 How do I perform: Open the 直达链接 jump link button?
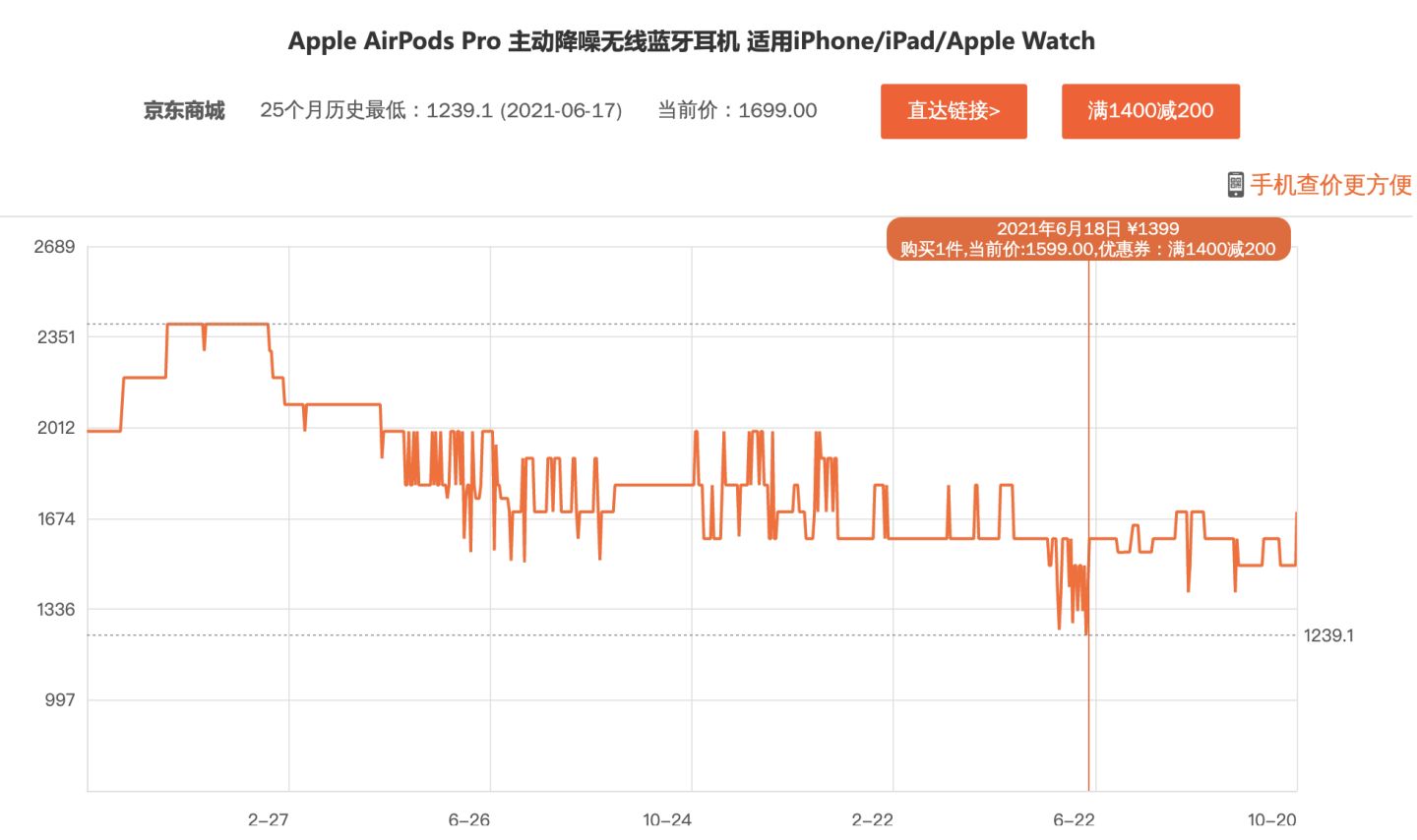pos(953,111)
